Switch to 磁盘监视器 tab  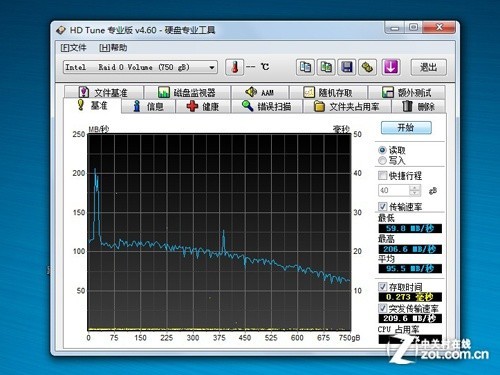click(187, 92)
